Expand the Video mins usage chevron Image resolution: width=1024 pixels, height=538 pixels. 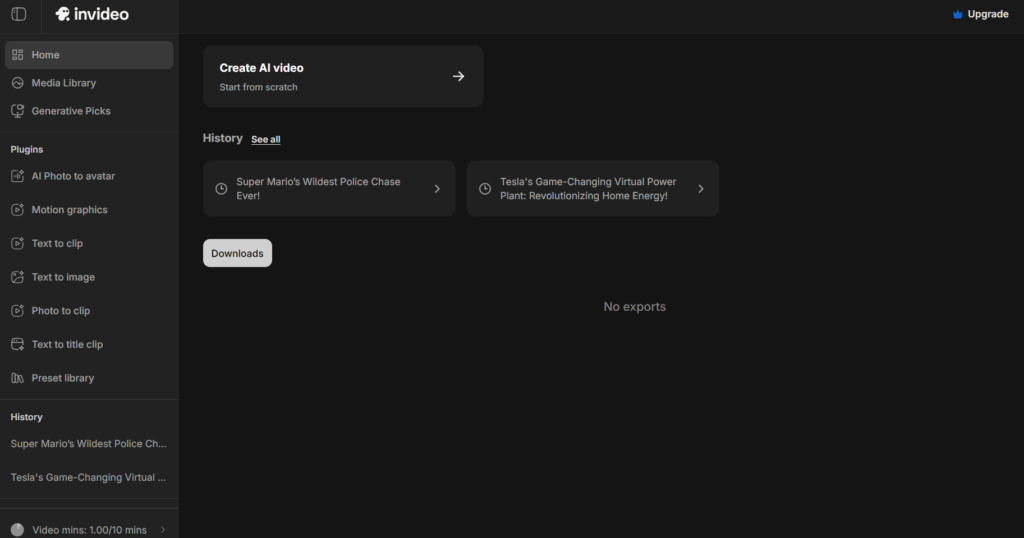[163, 530]
